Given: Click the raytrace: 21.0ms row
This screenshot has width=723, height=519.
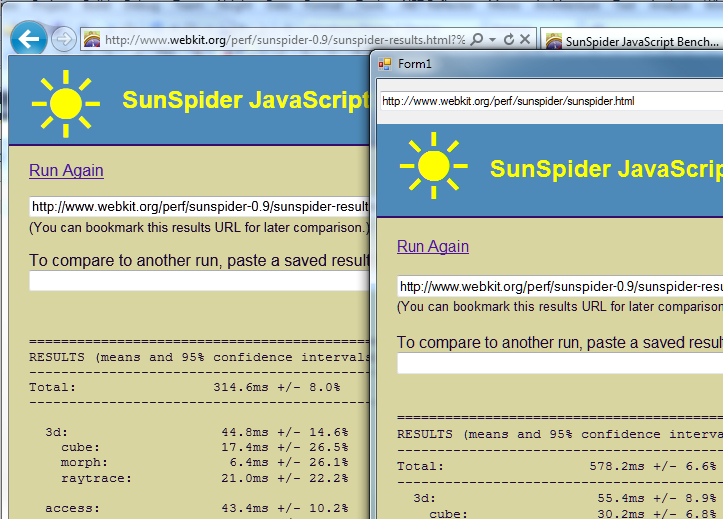Looking at the screenshot, I should 204,478.
